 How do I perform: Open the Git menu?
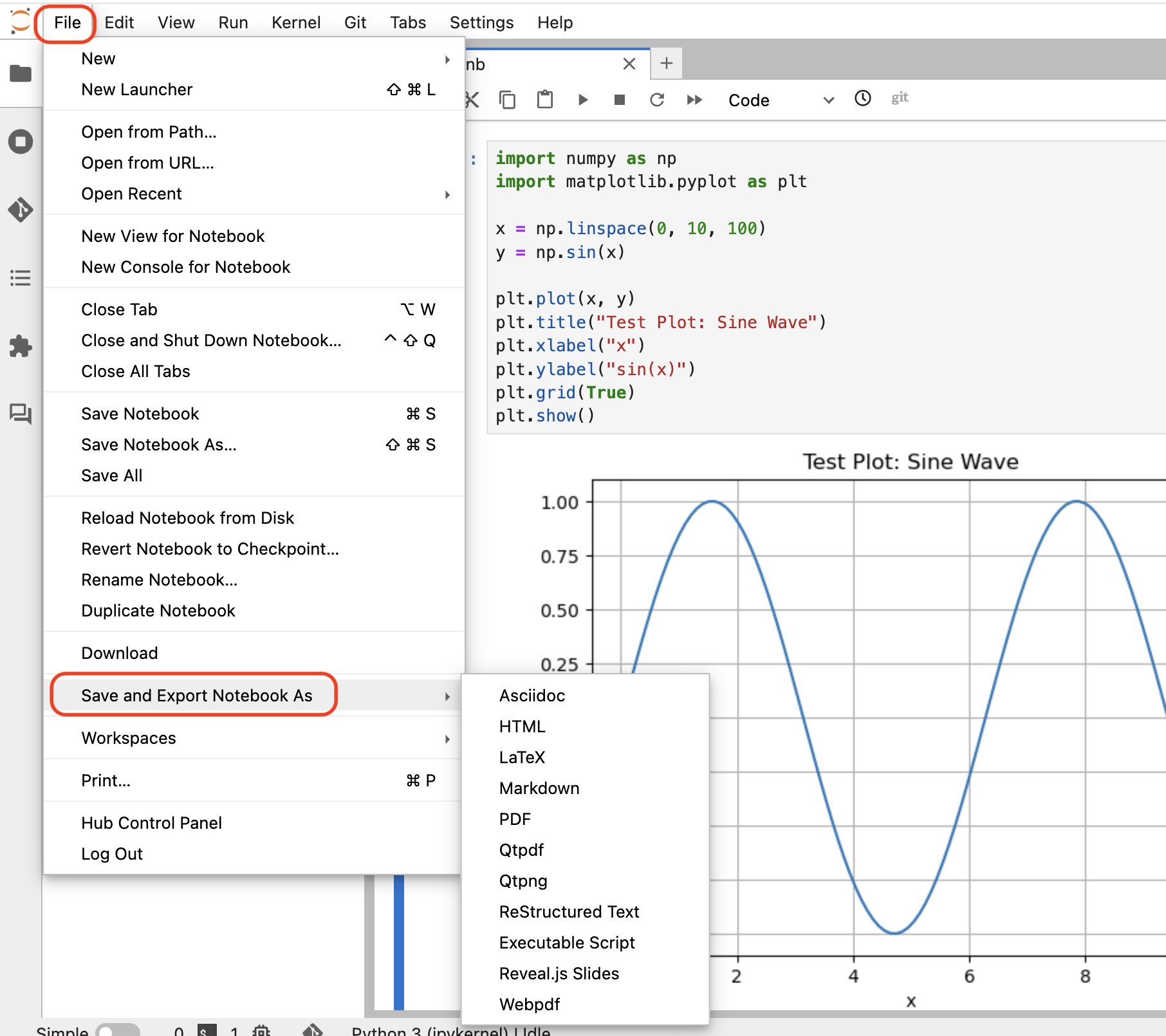tap(355, 23)
